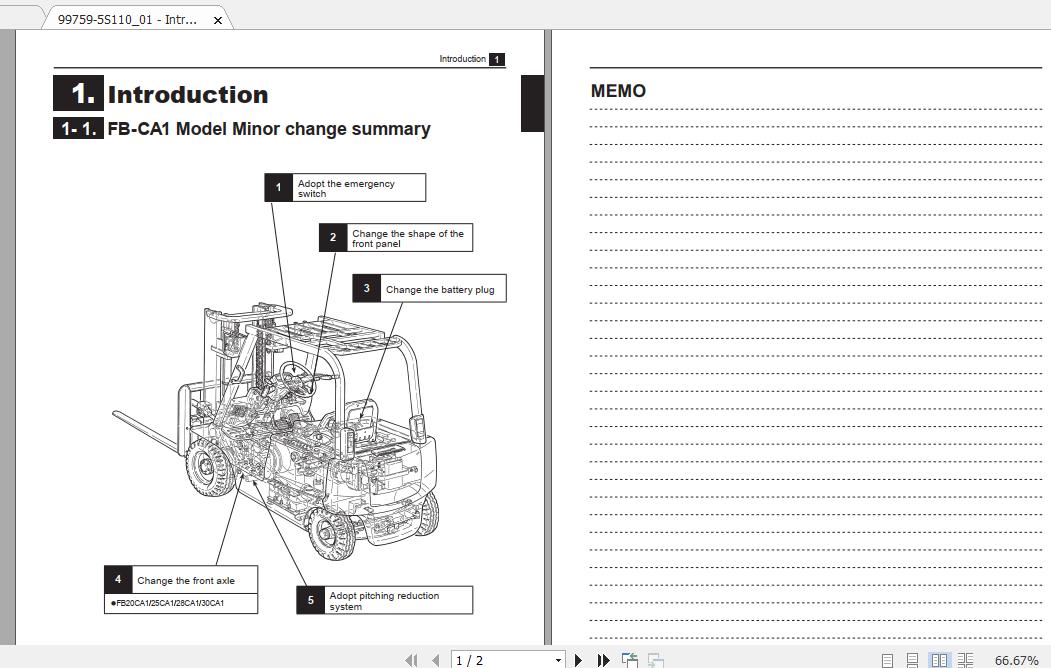This screenshot has height=668, width=1051.
Task: Go back to the previous view
Action: point(629,660)
